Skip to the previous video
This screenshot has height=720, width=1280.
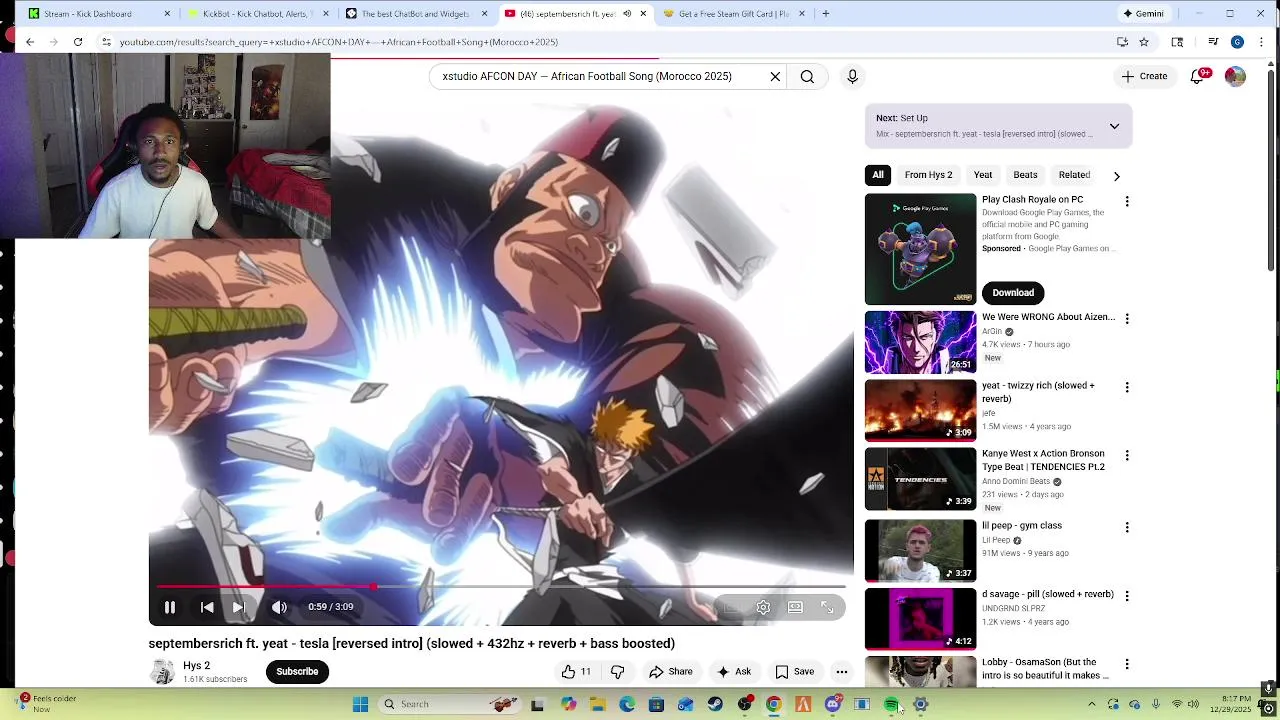click(207, 607)
